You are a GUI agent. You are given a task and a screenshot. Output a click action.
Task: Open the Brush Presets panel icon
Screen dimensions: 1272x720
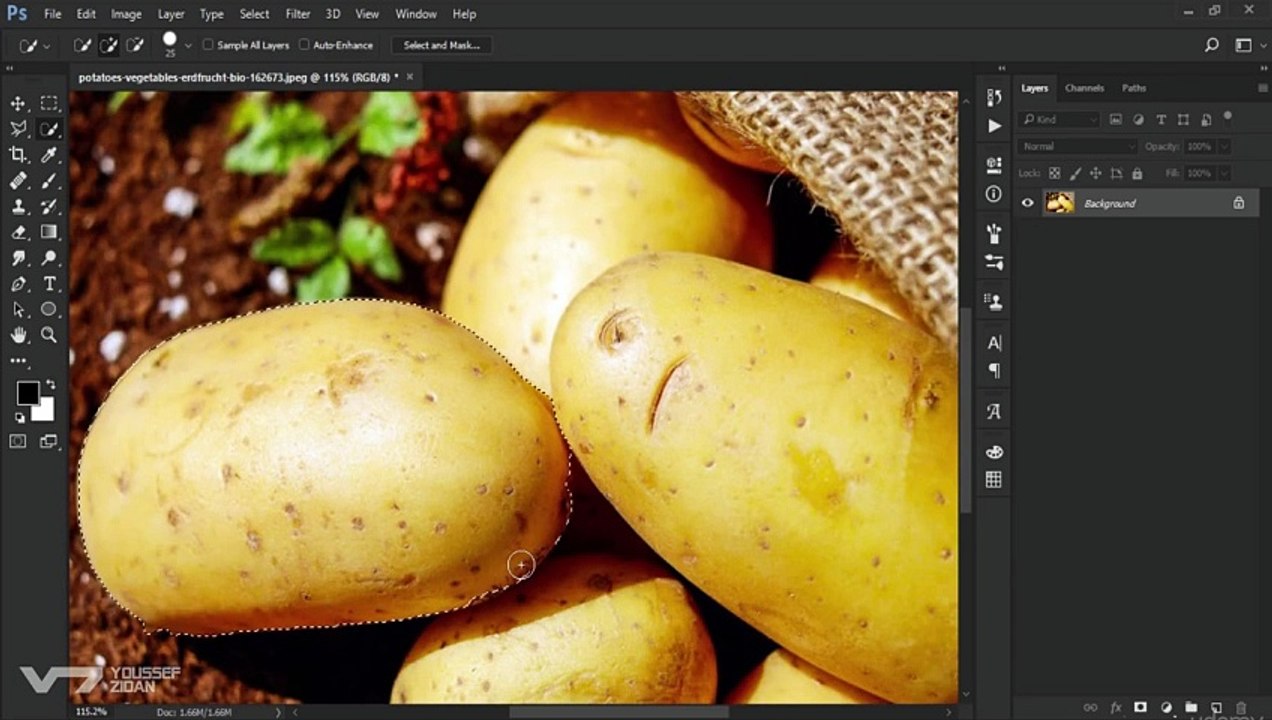click(994, 233)
